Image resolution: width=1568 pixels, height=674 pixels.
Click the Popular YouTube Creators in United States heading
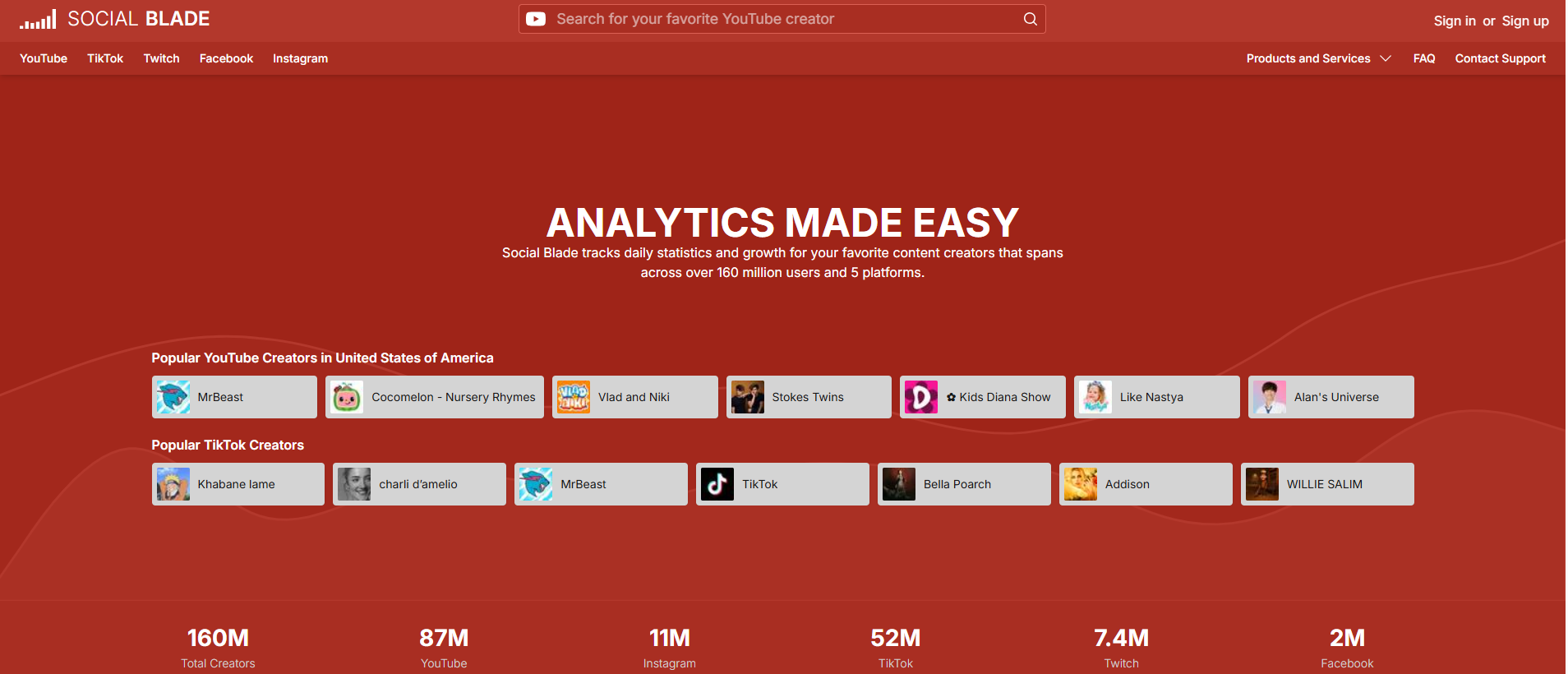[322, 358]
